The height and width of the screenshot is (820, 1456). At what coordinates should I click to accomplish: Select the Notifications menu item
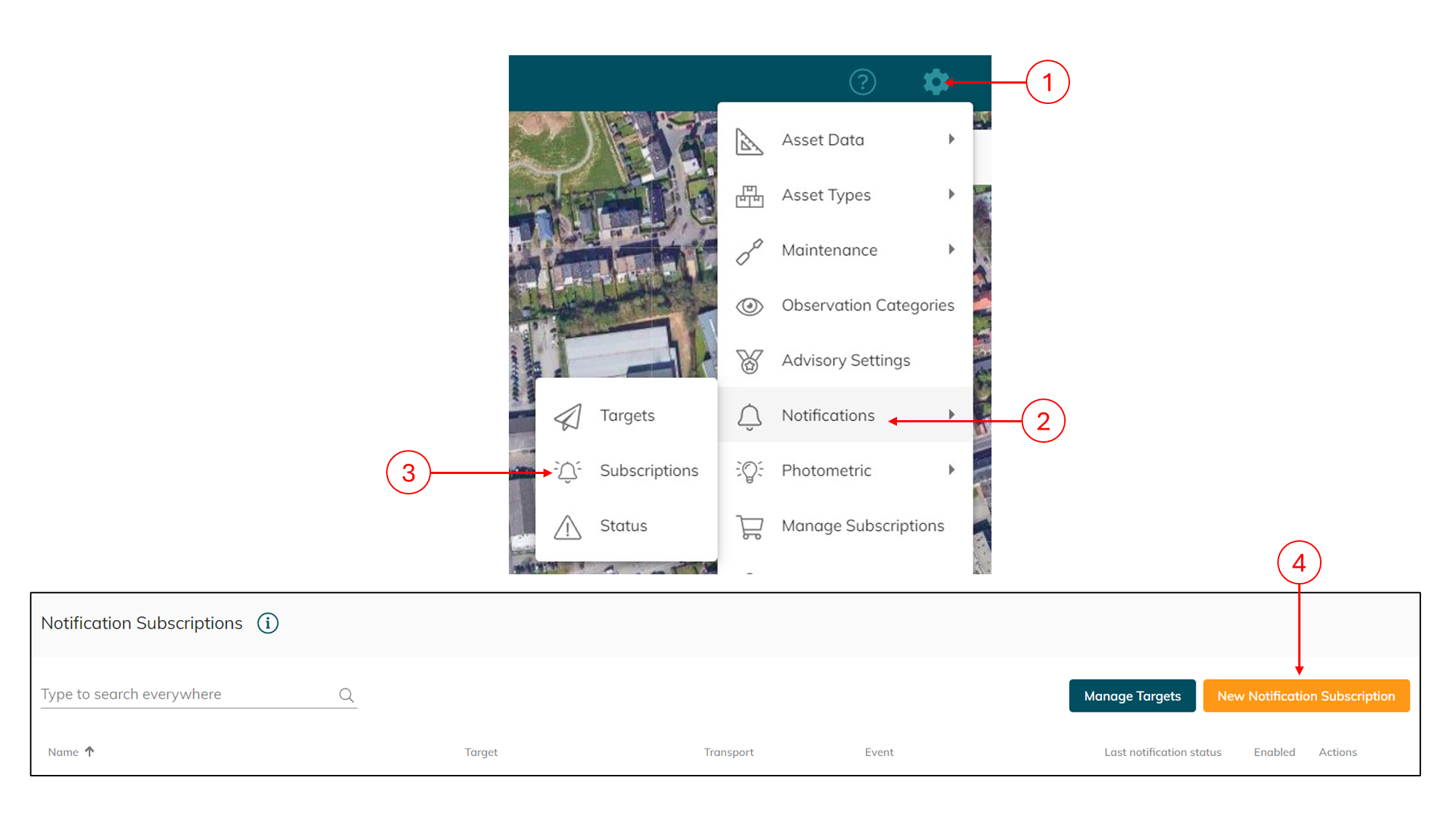click(x=828, y=416)
